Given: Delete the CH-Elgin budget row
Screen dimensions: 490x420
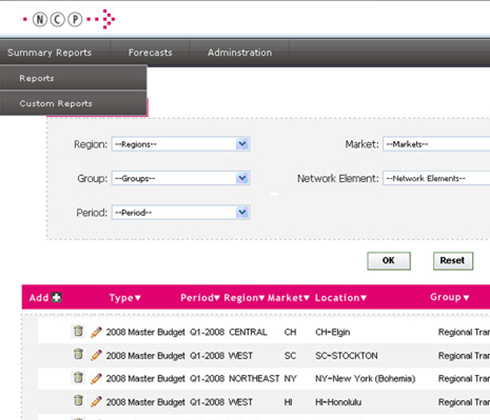Looking at the screenshot, I should (78, 331).
